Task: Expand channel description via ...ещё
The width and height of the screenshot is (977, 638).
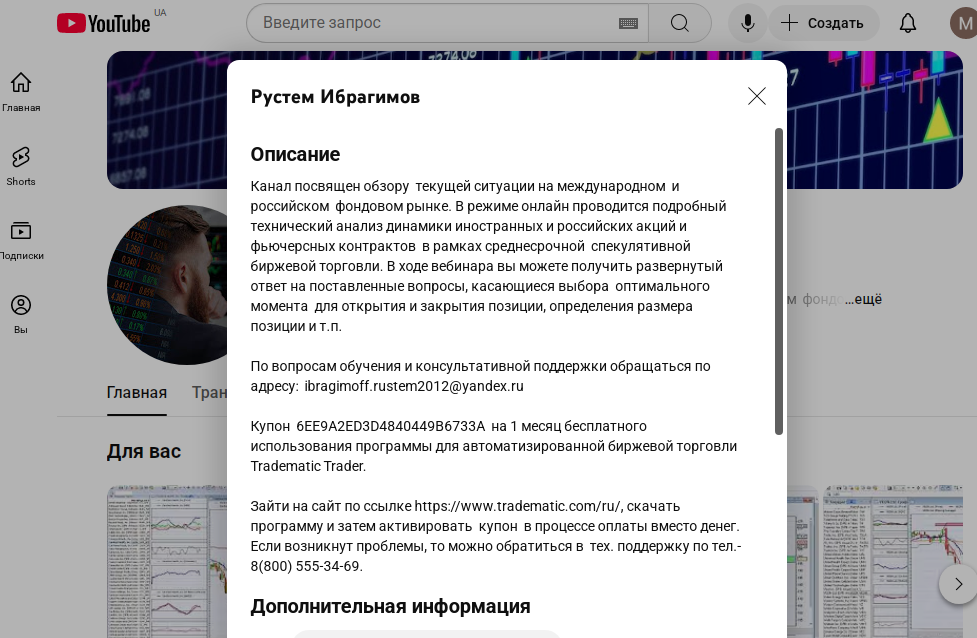Action: pos(863,299)
